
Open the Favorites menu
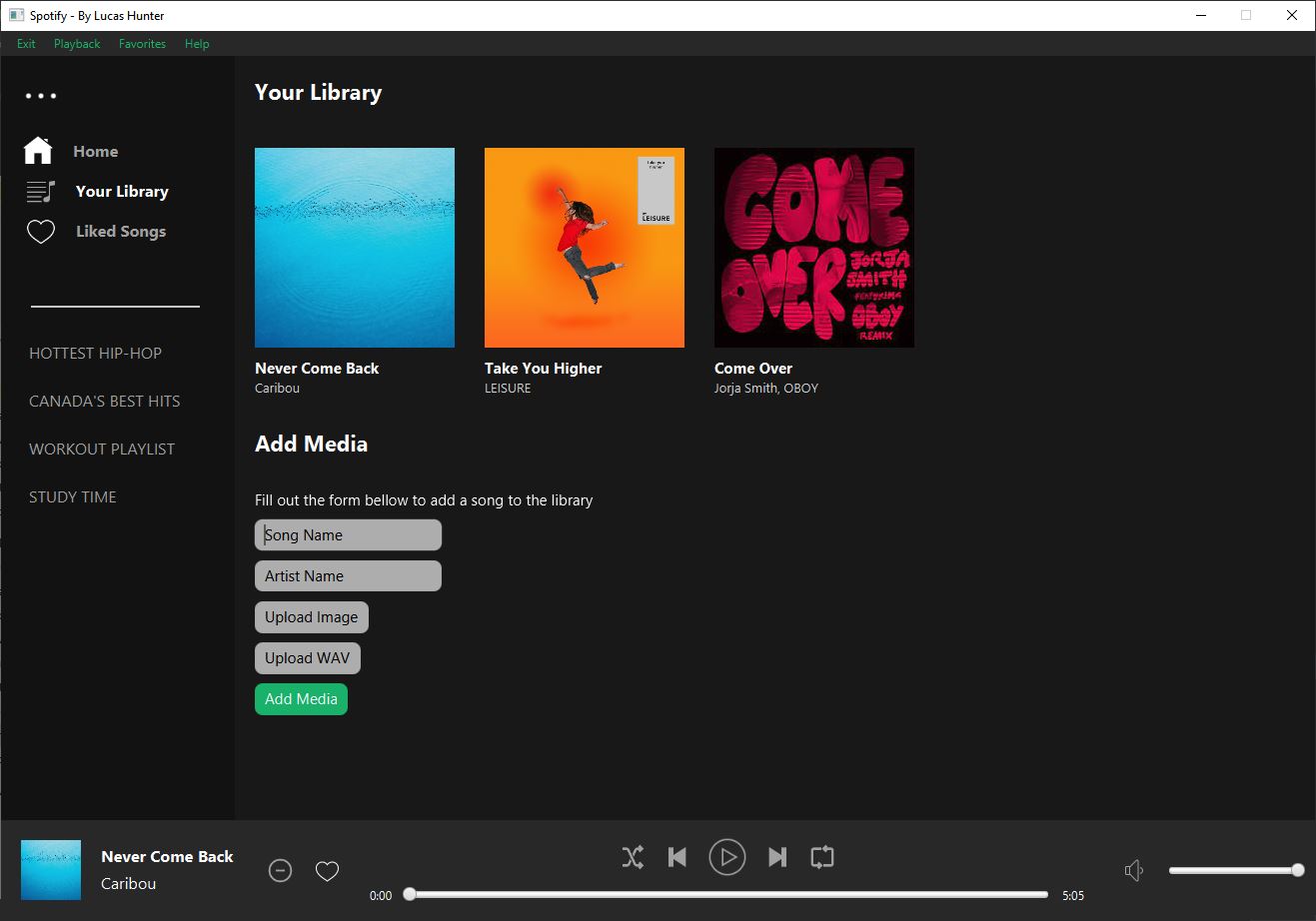pyautogui.click(x=142, y=44)
